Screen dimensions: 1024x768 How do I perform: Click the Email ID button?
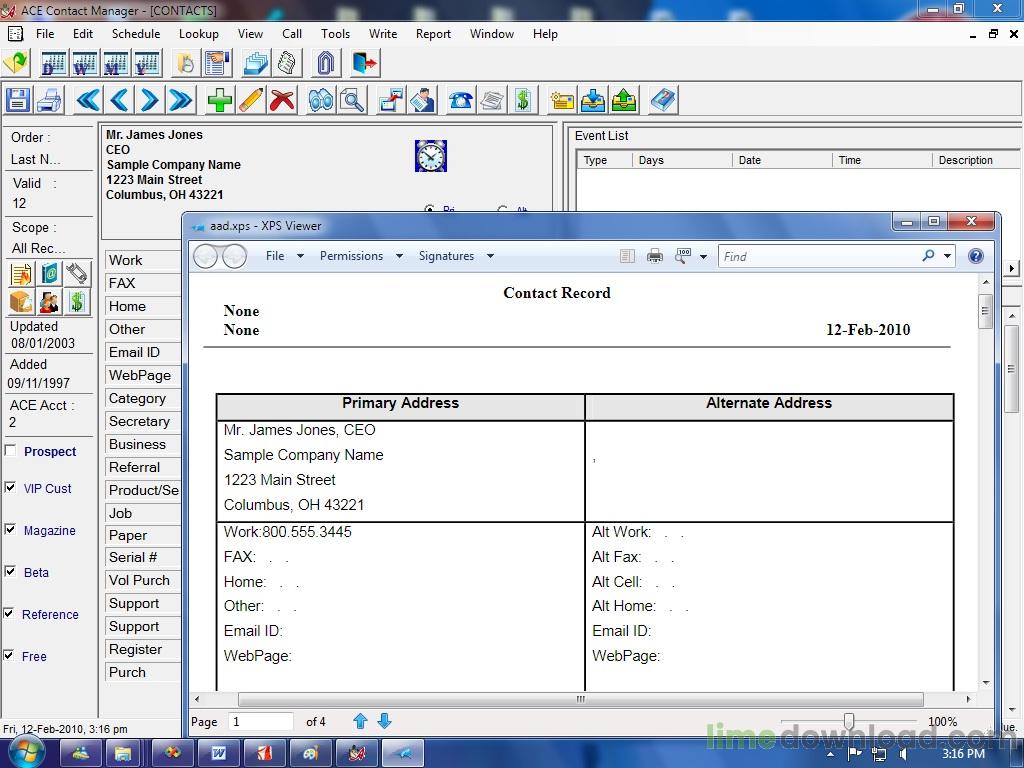141,352
